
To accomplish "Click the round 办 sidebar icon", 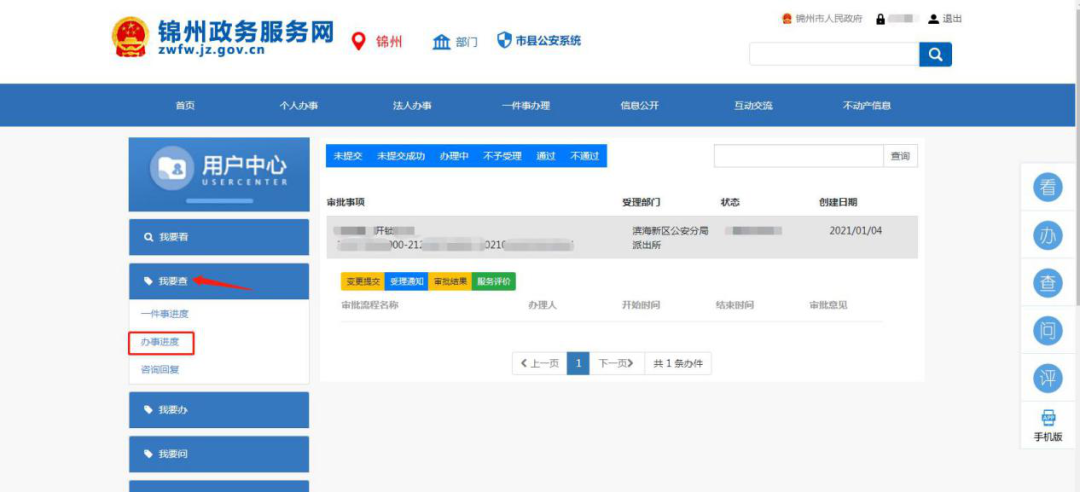I will [1047, 236].
